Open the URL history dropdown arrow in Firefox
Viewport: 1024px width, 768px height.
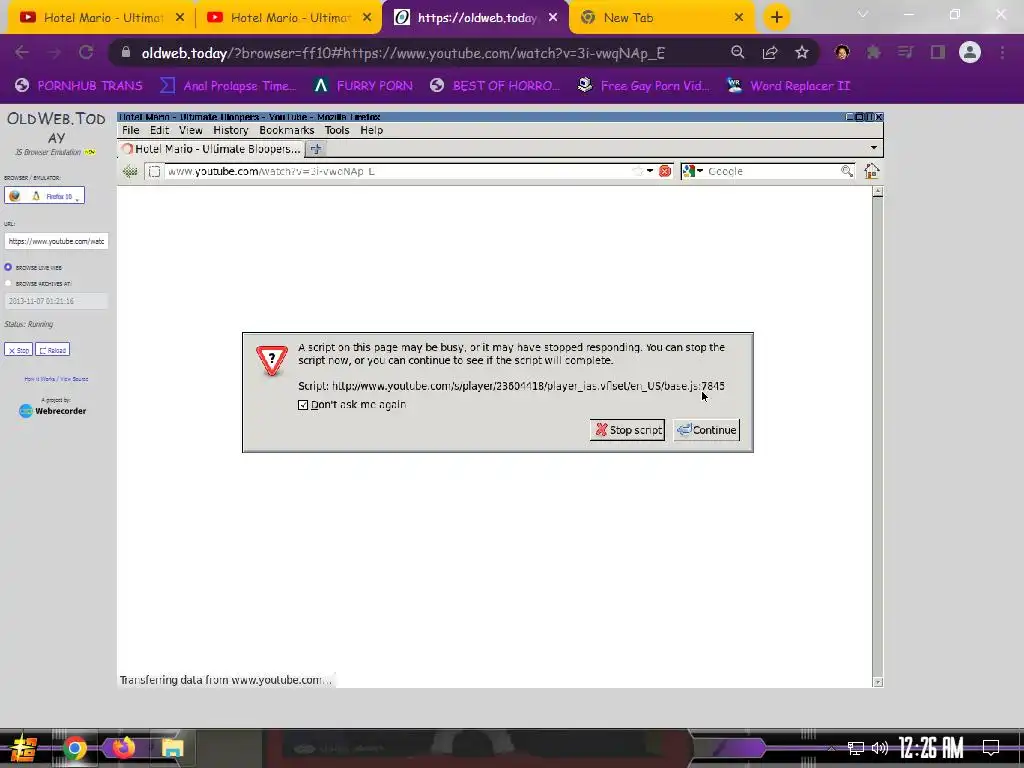pyautogui.click(x=650, y=171)
